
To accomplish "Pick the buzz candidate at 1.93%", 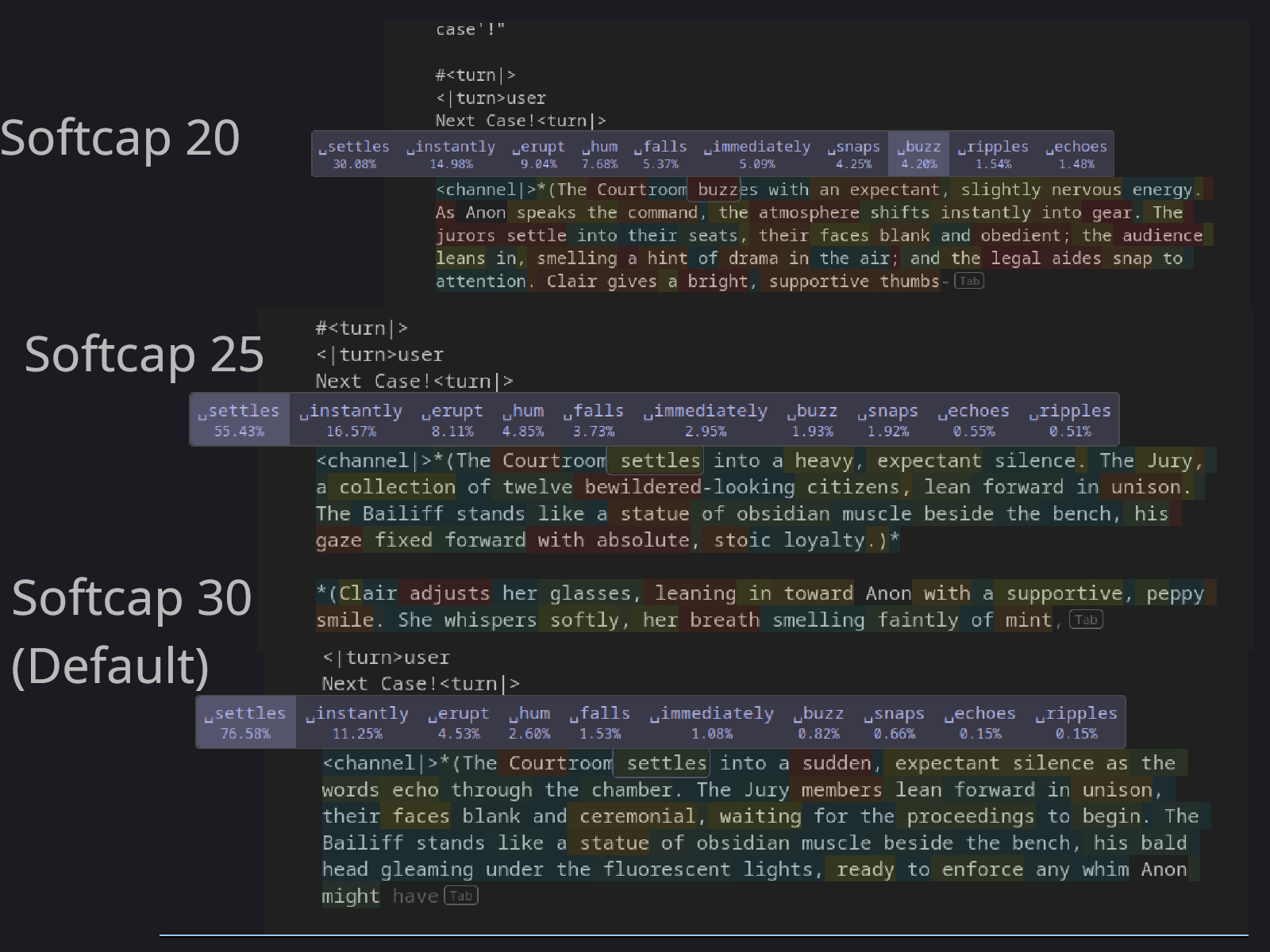I will [x=812, y=420].
